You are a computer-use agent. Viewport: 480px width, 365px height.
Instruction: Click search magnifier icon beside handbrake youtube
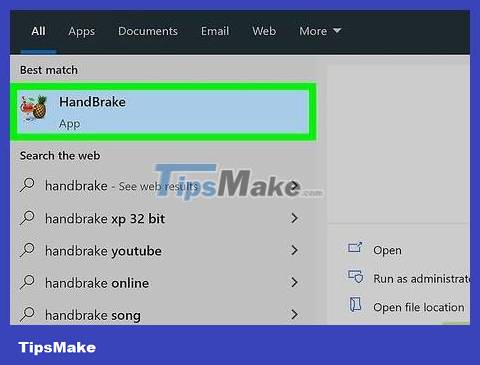[27, 250]
